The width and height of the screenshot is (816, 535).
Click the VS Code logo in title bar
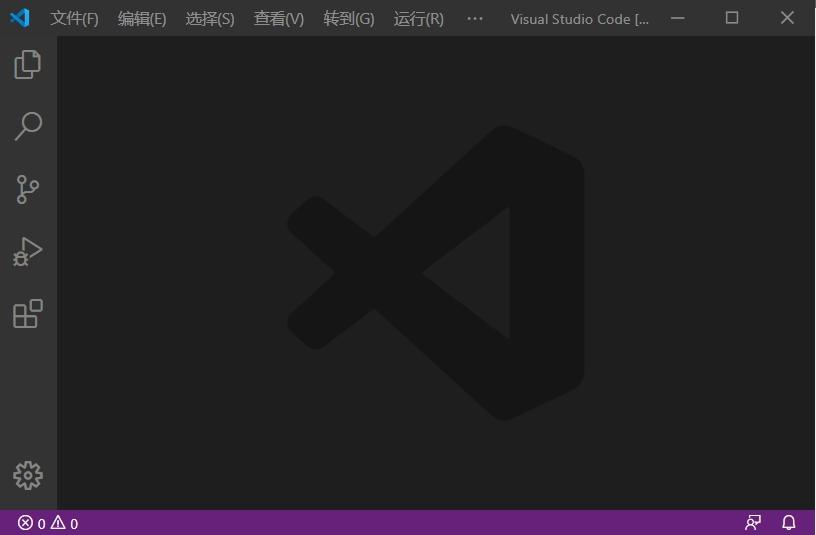click(20, 18)
